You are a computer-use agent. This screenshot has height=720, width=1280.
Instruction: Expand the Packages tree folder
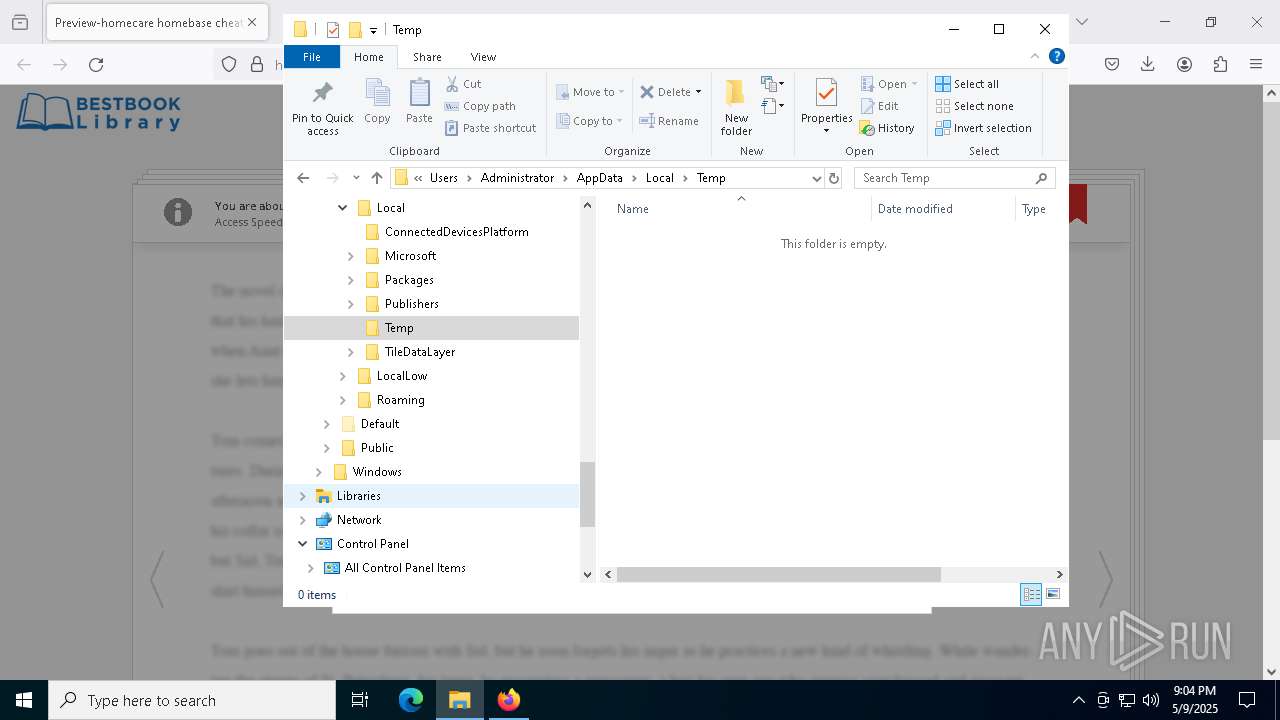351,280
